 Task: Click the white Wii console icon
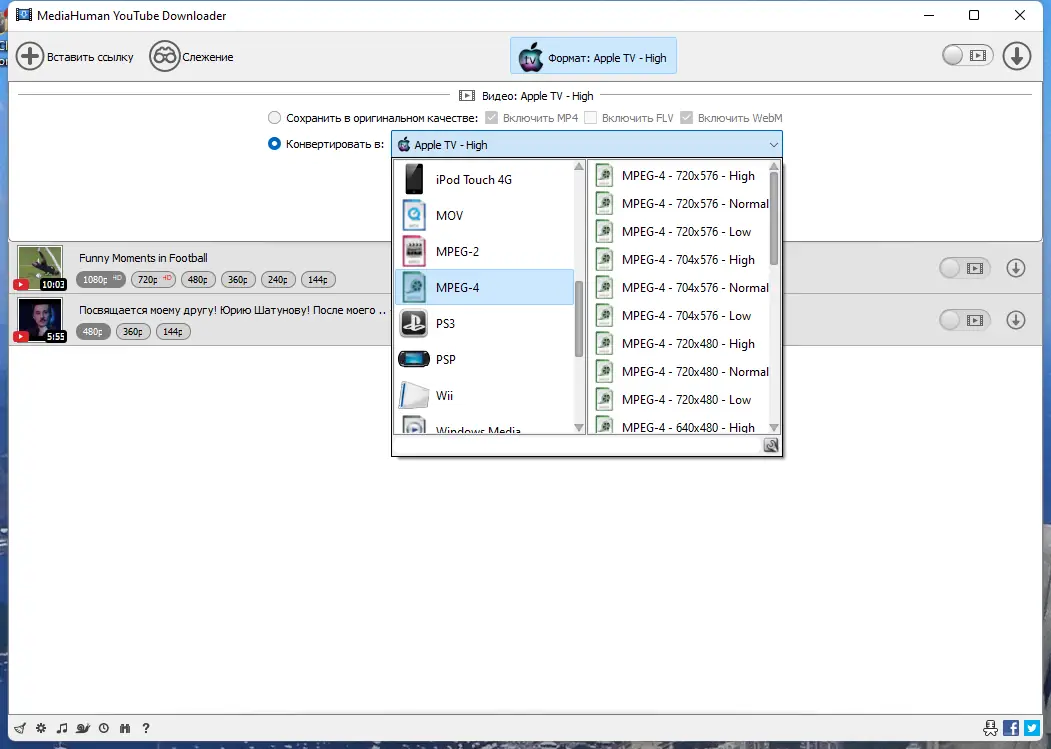(414, 396)
